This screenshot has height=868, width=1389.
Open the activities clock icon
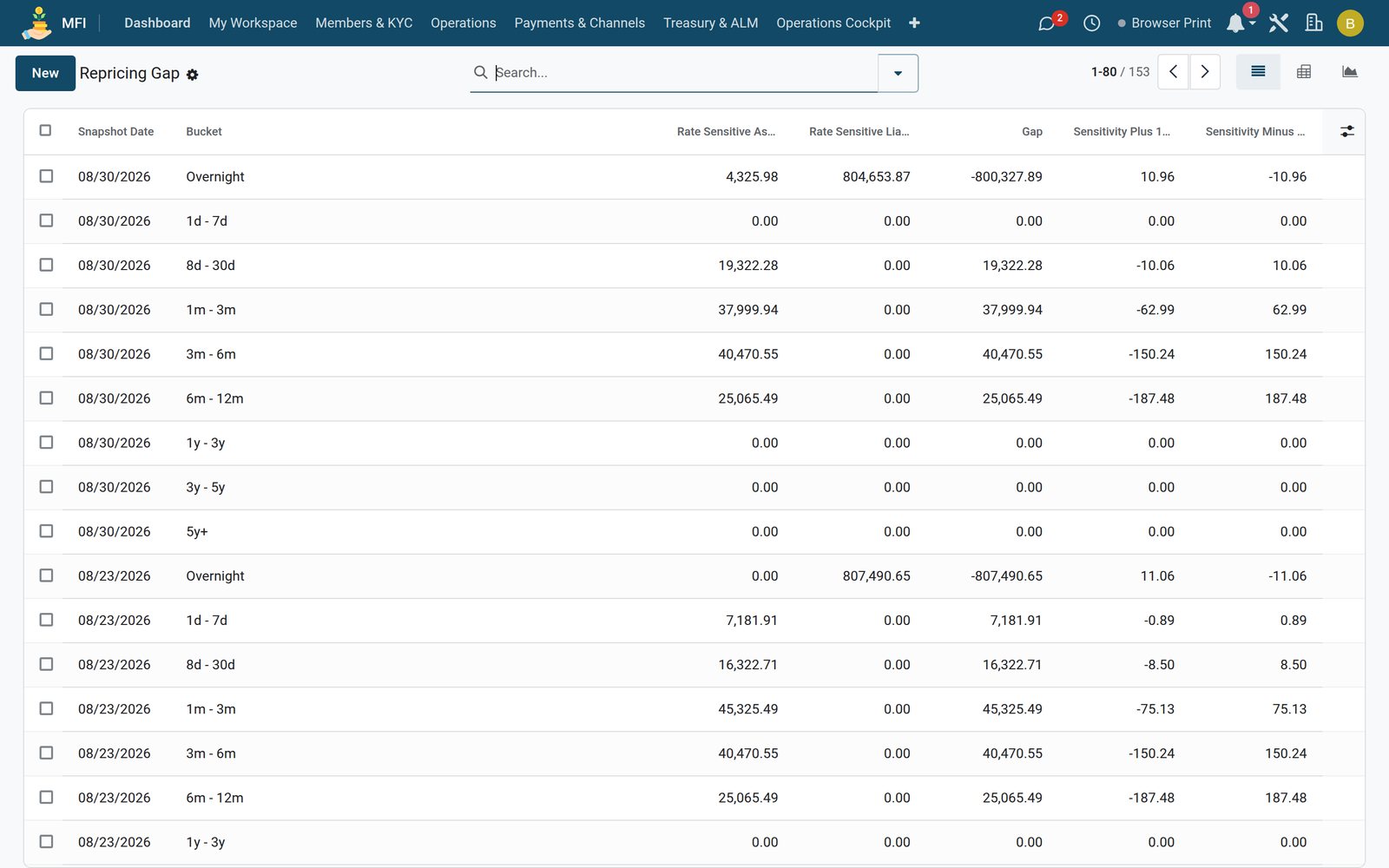pyautogui.click(x=1091, y=23)
